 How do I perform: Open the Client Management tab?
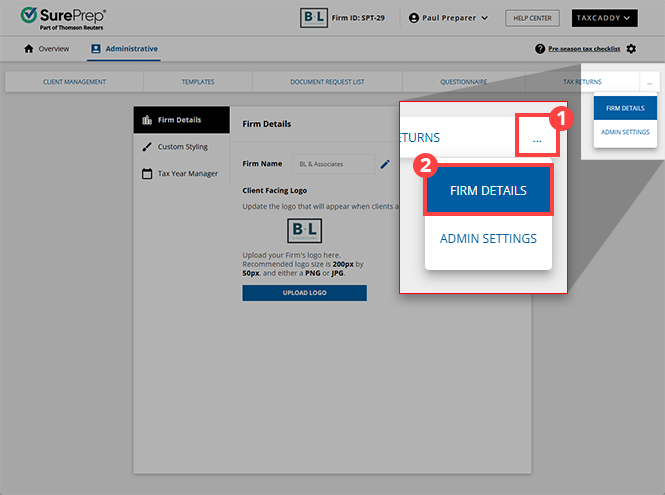click(74, 82)
